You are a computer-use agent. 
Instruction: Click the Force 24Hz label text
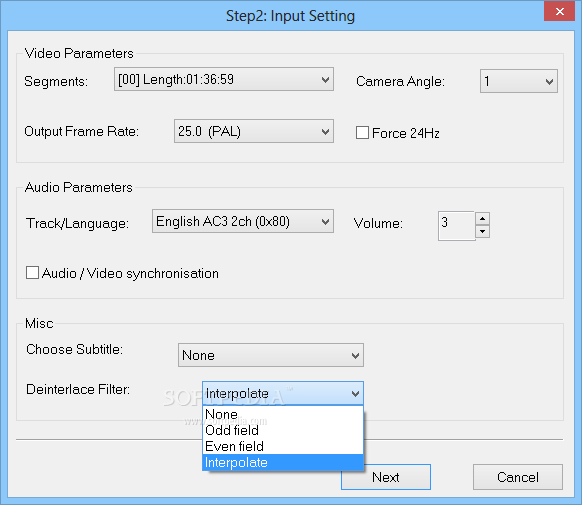(406, 133)
